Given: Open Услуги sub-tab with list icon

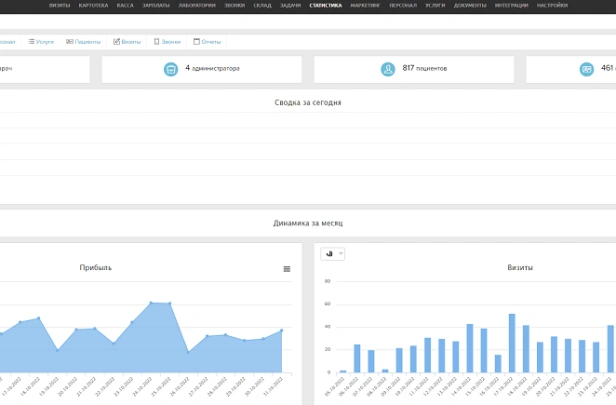Looking at the screenshot, I should (41, 42).
